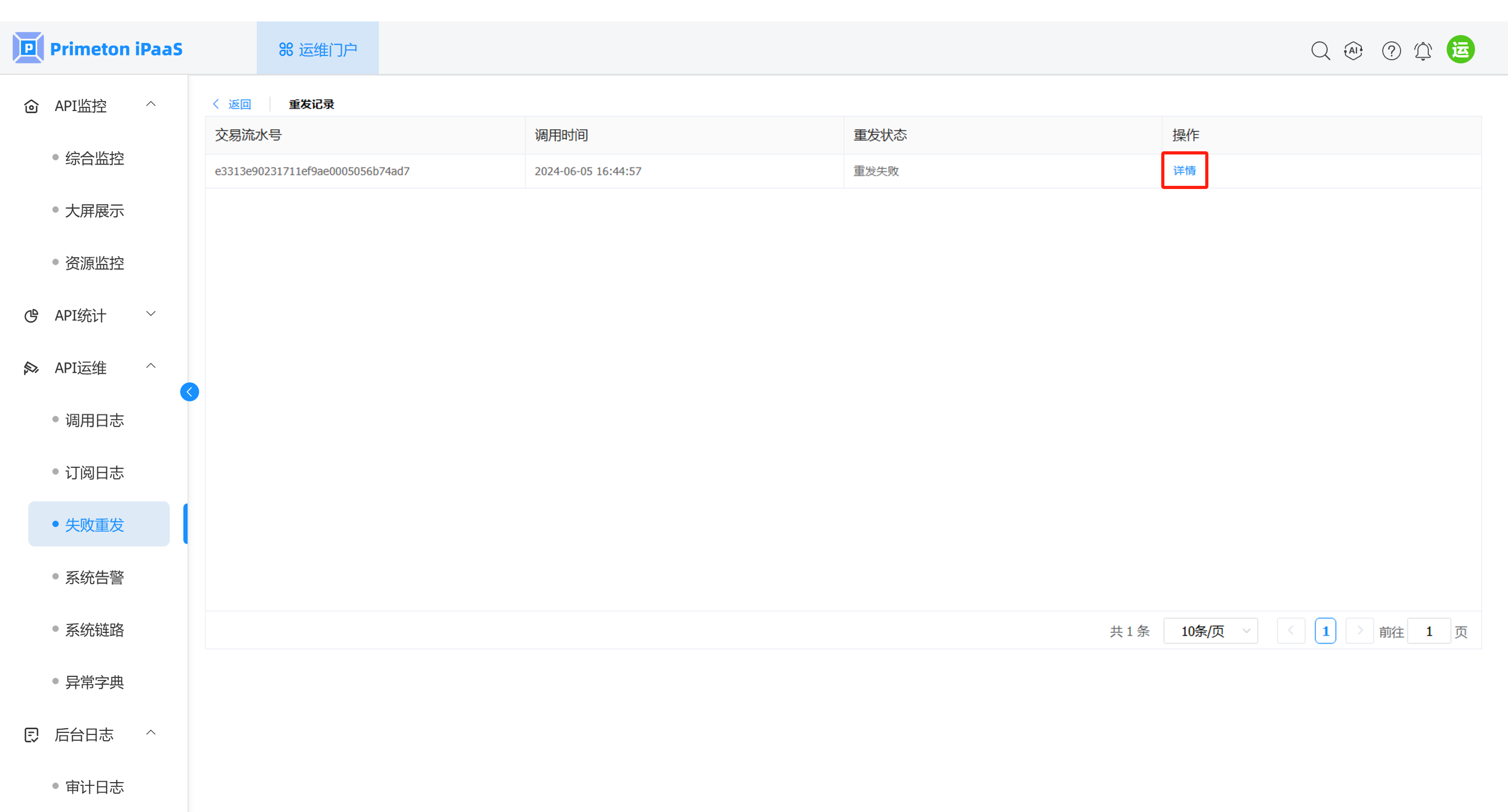The image size is (1508, 812).
Task: Click page number 1 button
Action: (x=1325, y=631)
